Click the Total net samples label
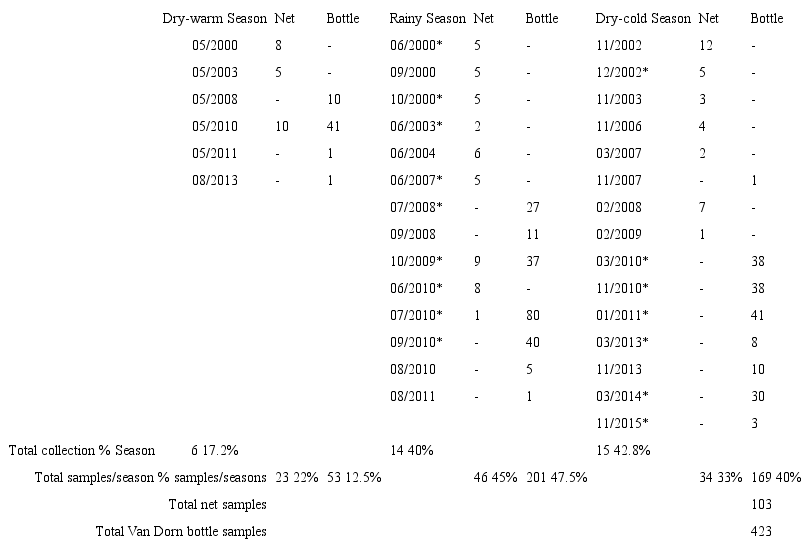This screenshot has width=810, height=548. click(x=218, y=504)
